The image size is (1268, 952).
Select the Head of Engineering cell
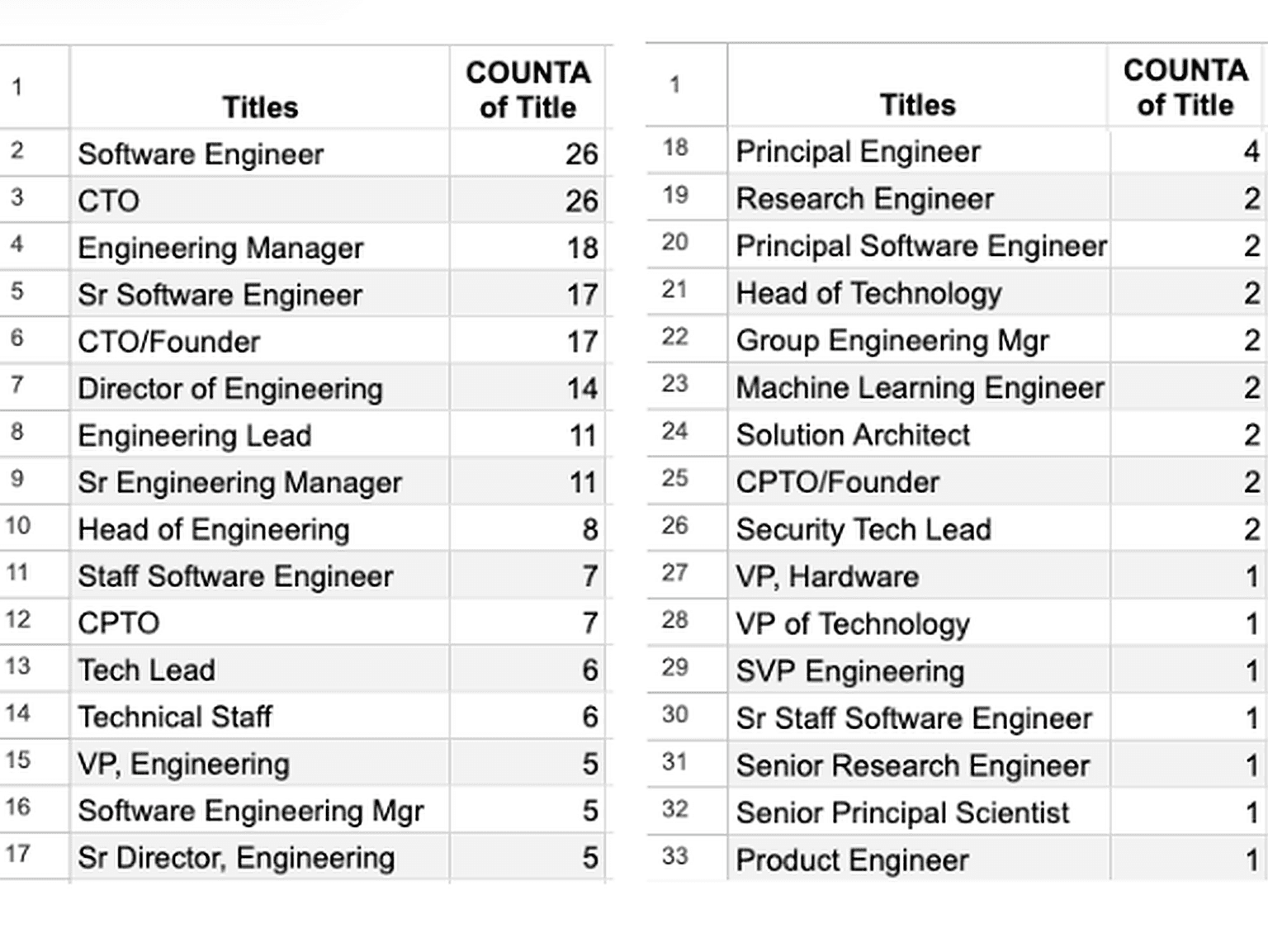pos(259,529)
